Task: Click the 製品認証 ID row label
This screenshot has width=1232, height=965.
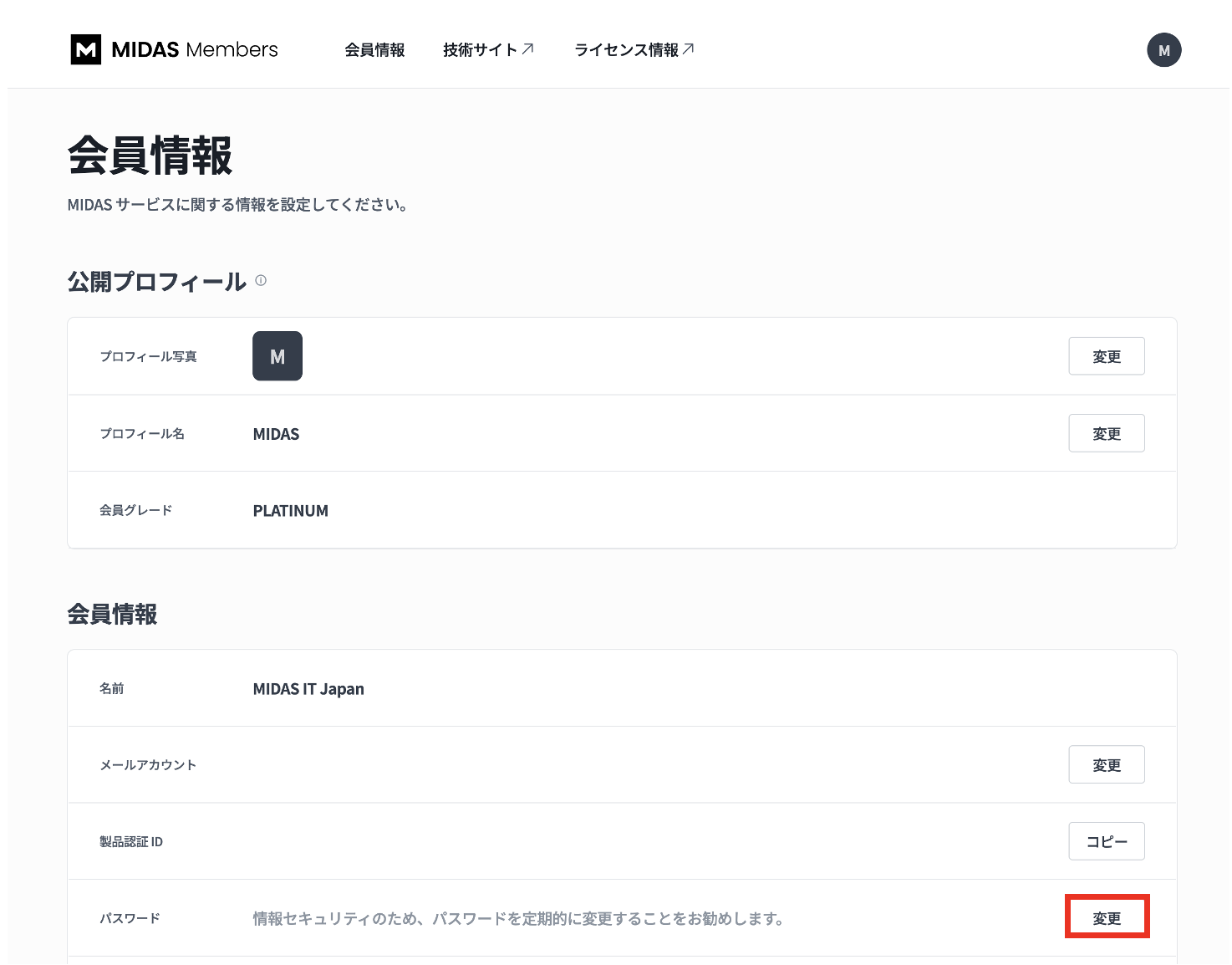Action: coord(131,842)
